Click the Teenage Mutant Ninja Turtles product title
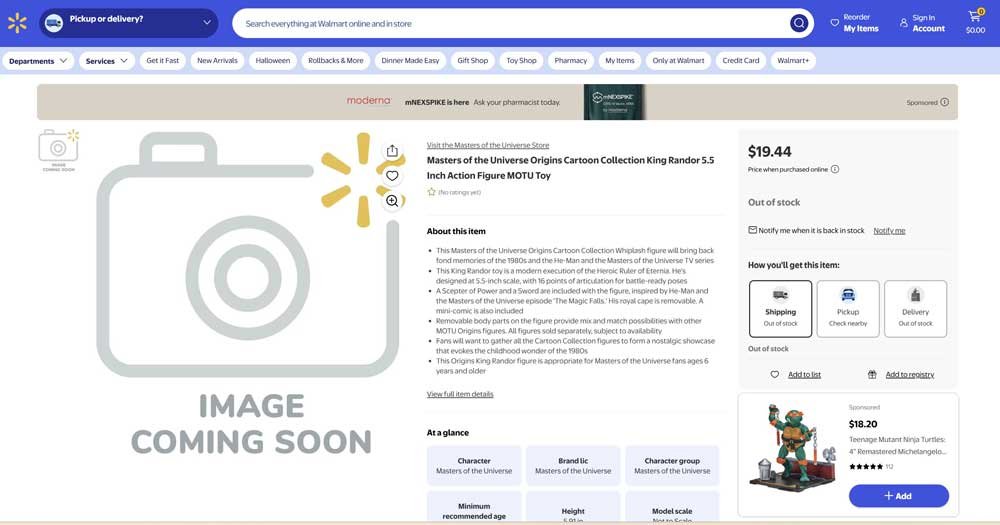This screenshot has width=1000, height=525. pyautogui.click(x=897, y=445)
